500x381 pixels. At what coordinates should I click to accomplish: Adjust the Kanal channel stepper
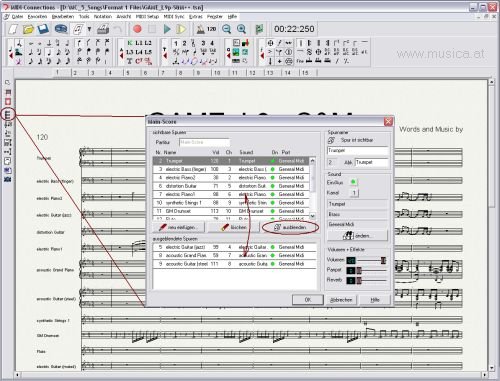click(354, 193)
